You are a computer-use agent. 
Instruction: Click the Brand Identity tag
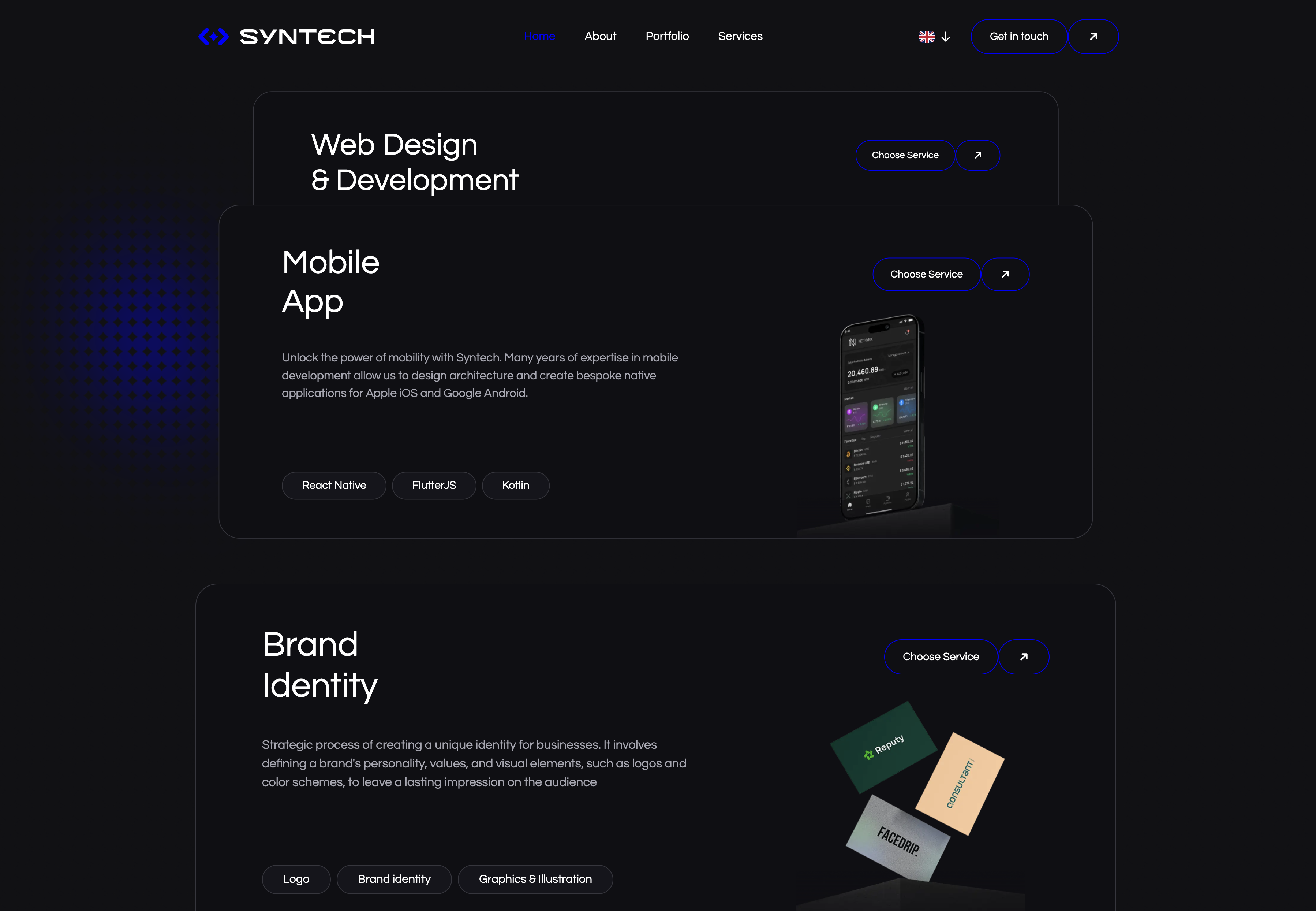[394, 879]
